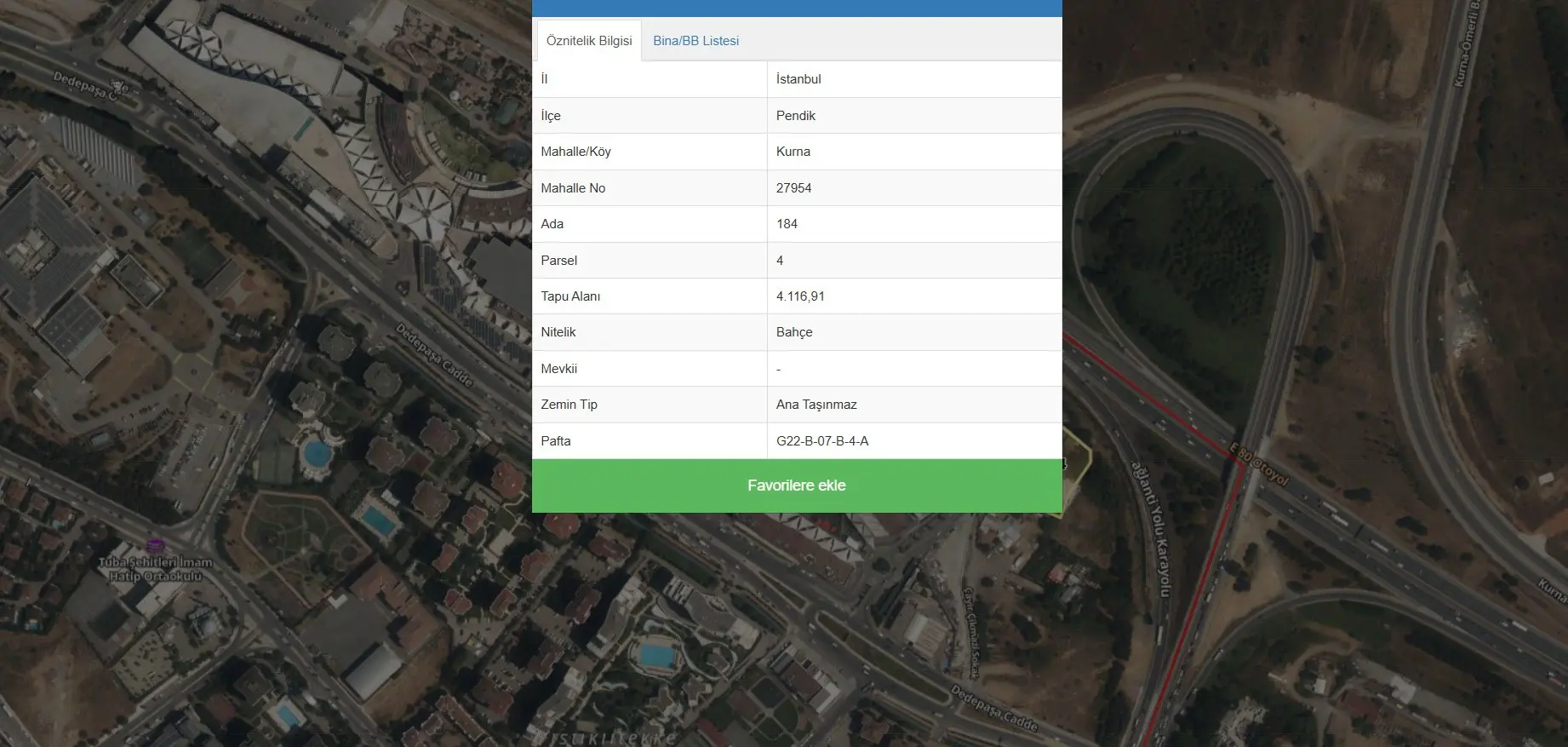1568x747 pixels.
Task: Click the Favorilere ekle button
Action: point(797,486)
